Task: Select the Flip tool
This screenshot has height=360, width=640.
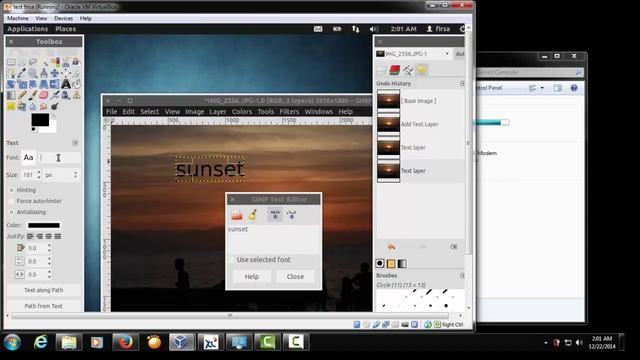Action: pyautogui.click(x=55, y=84)
